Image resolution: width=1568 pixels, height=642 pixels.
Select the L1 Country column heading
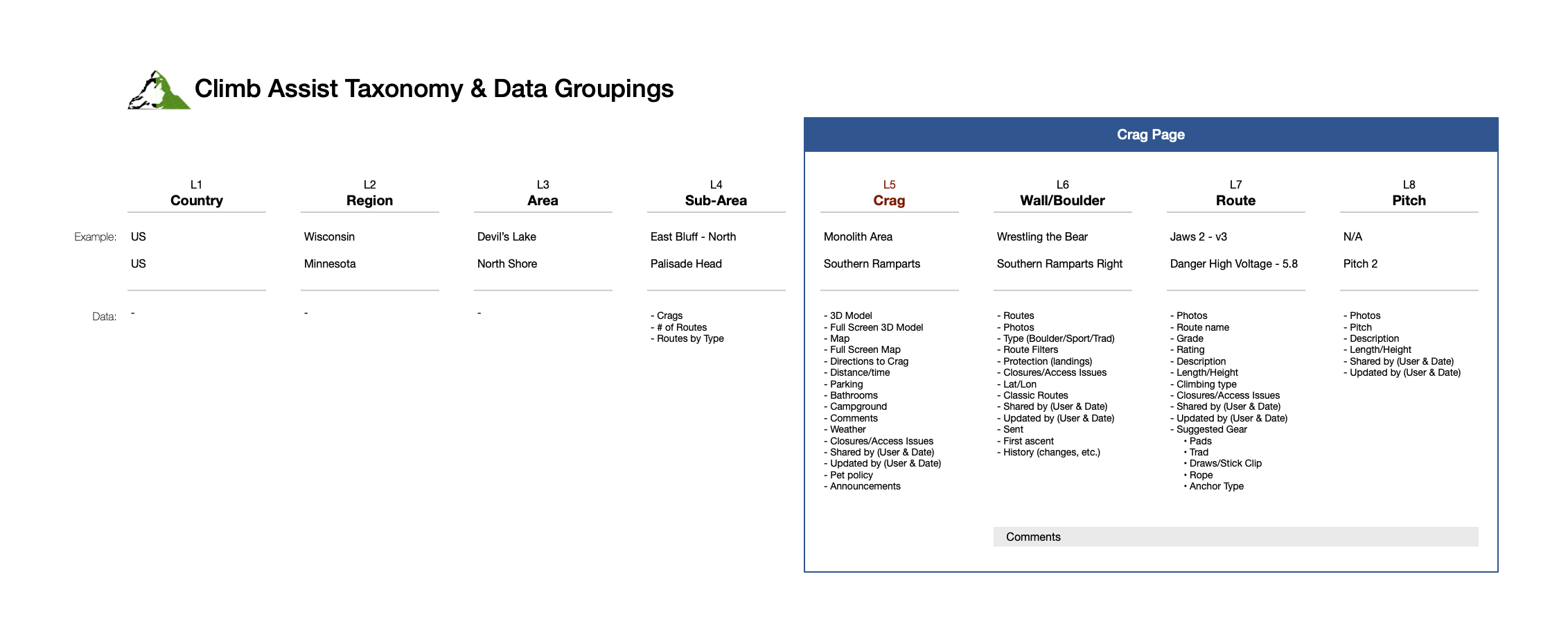click(197, 193)
